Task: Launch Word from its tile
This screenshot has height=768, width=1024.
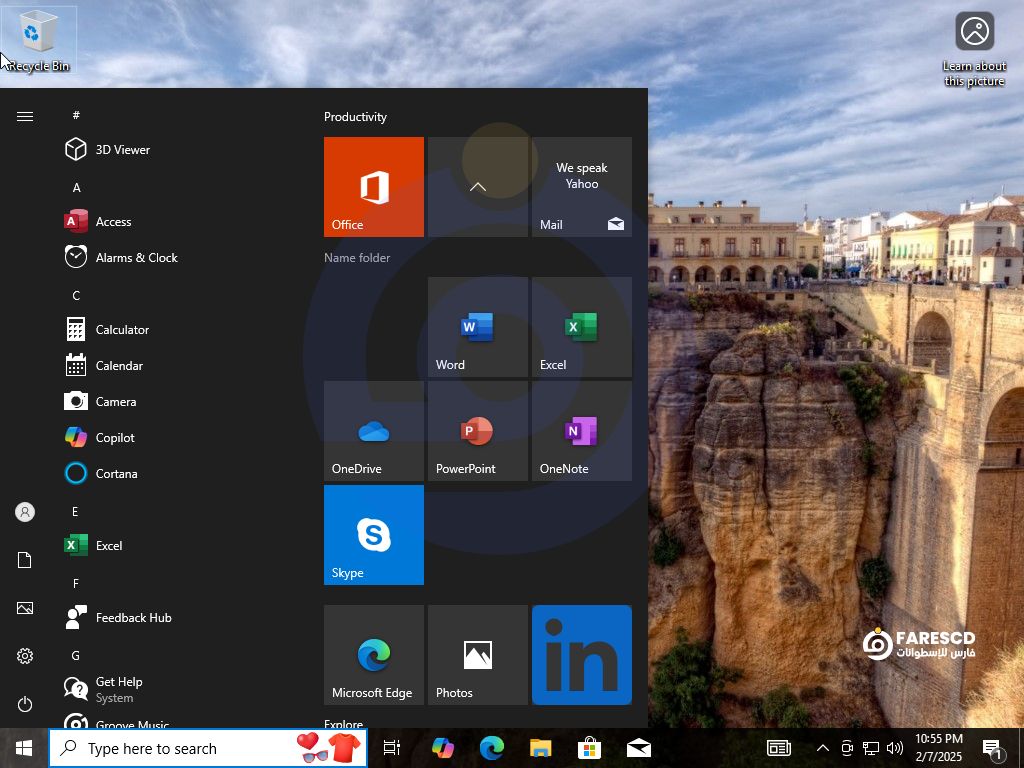Action: click(x=478, y=327)
